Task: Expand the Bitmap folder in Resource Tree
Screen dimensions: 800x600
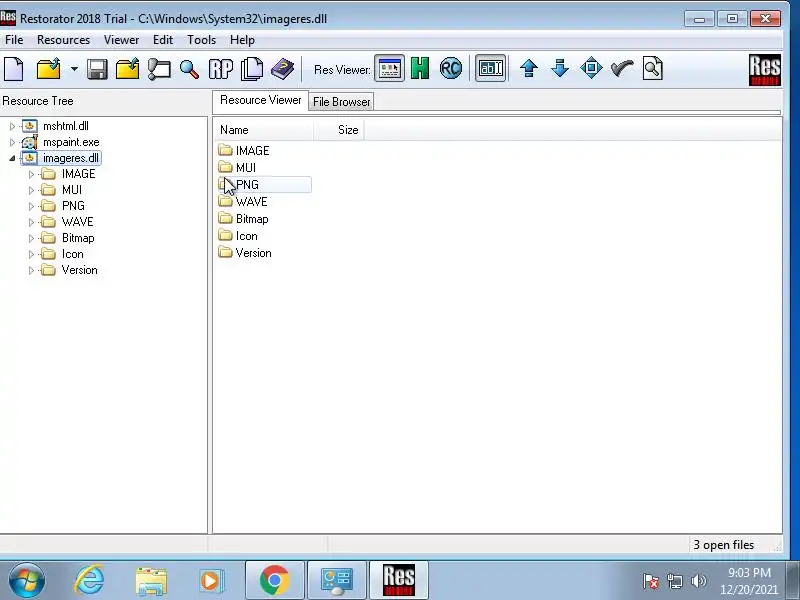Action: 31,238
